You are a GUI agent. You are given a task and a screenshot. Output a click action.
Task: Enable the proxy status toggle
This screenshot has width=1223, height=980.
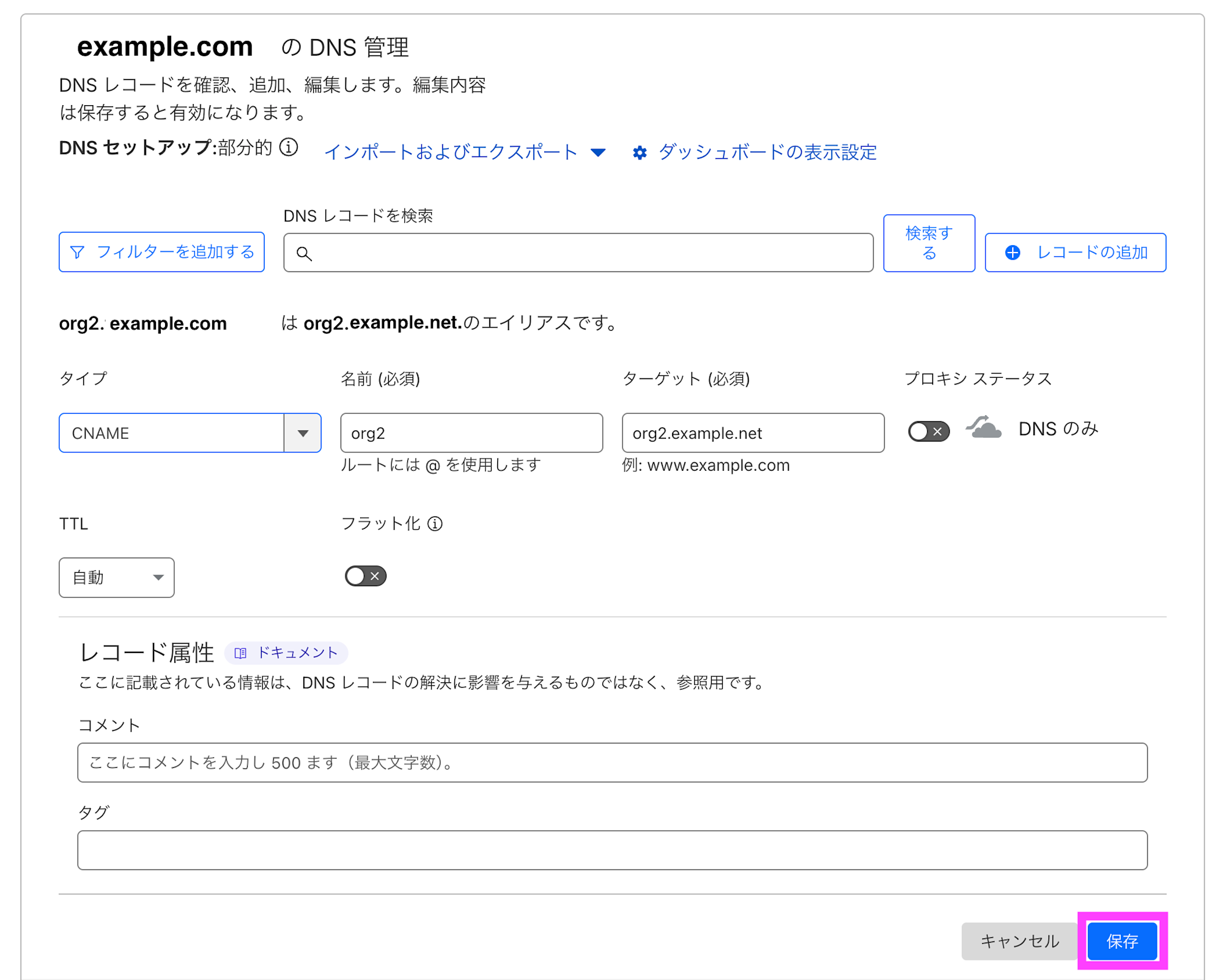[928, 431]
